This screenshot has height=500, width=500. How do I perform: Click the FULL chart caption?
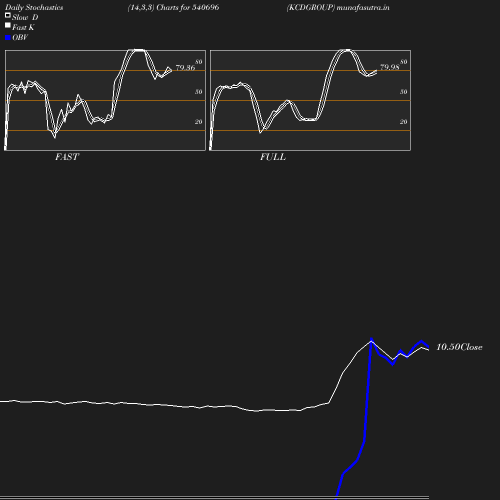pos(273,157)
